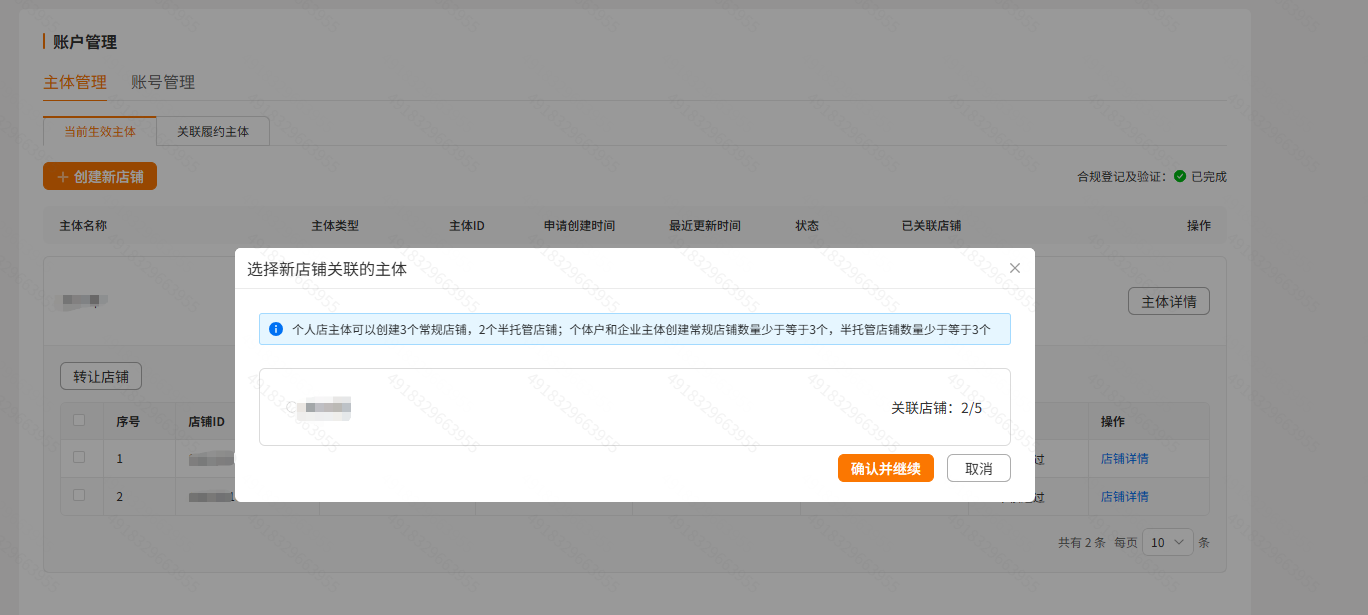Click the 主体类型 column header
Viewport: 1368px width, 615px height.
(x=335, y=225)
